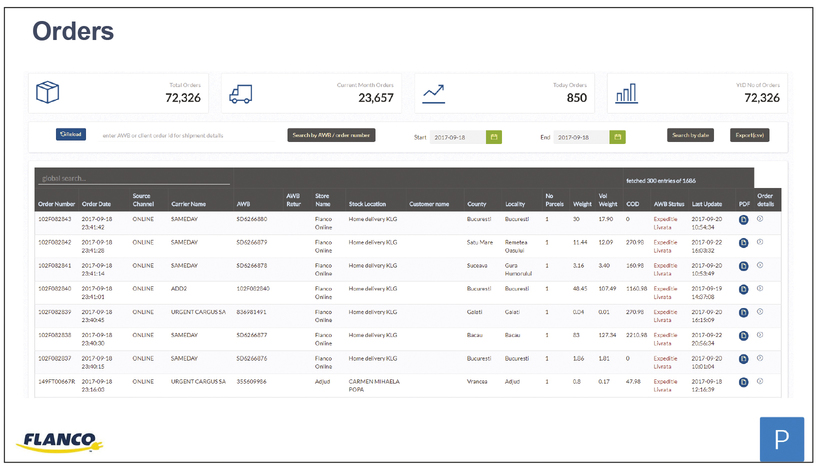
Task: Click inside the Start date field
Action: (x=458, y=136)
